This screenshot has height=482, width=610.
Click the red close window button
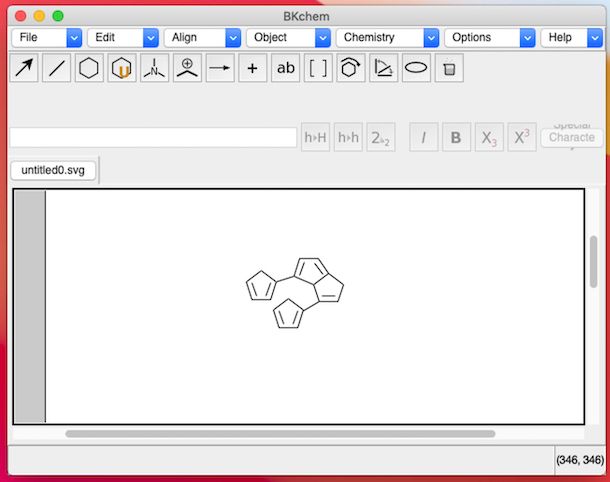[21, 16]
